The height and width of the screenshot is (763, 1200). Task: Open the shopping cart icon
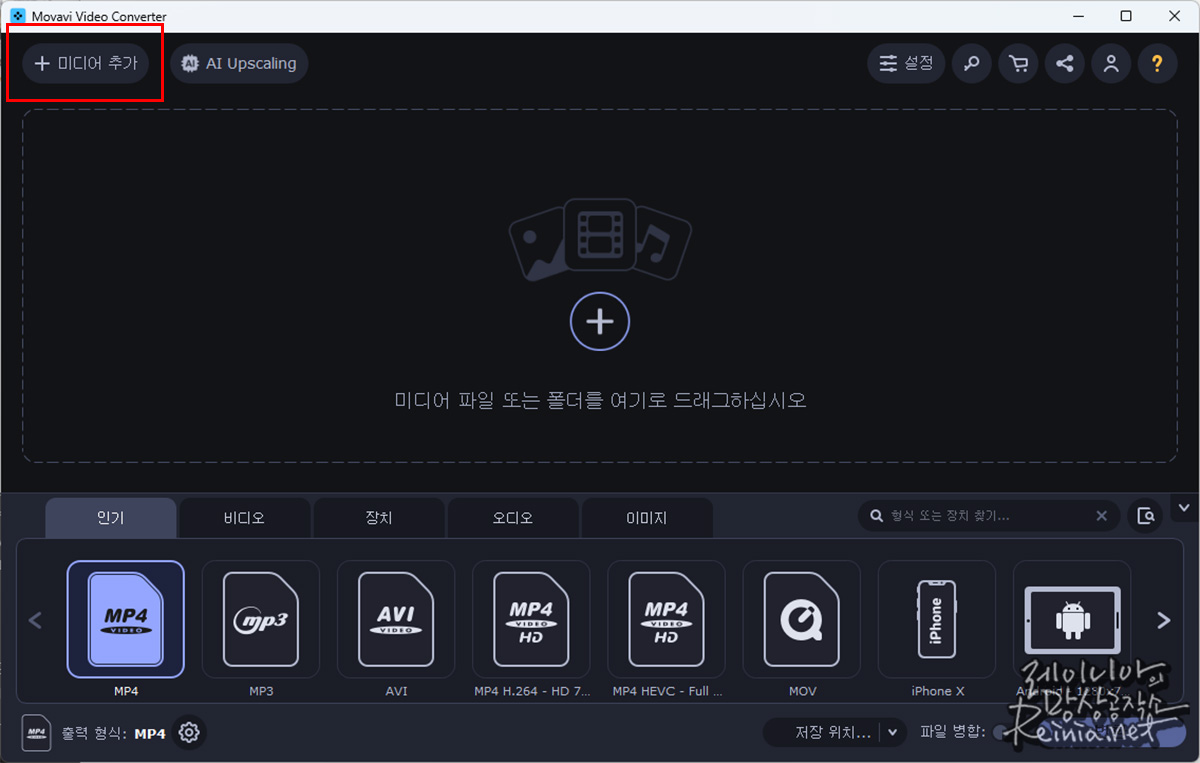point(1018,62)
